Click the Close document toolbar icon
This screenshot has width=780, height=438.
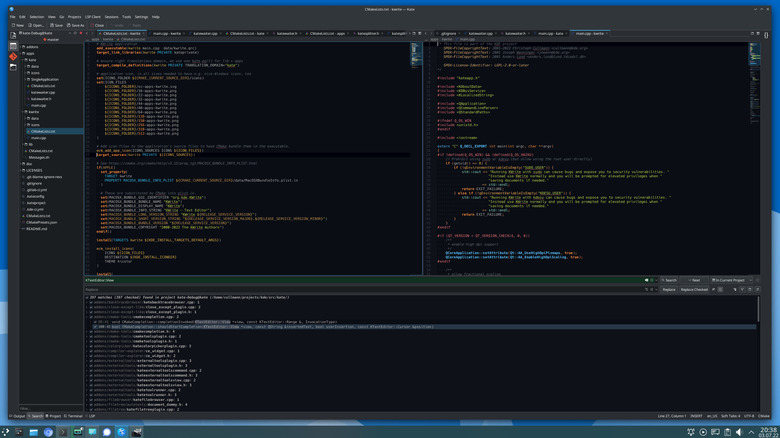click(98, 25)
